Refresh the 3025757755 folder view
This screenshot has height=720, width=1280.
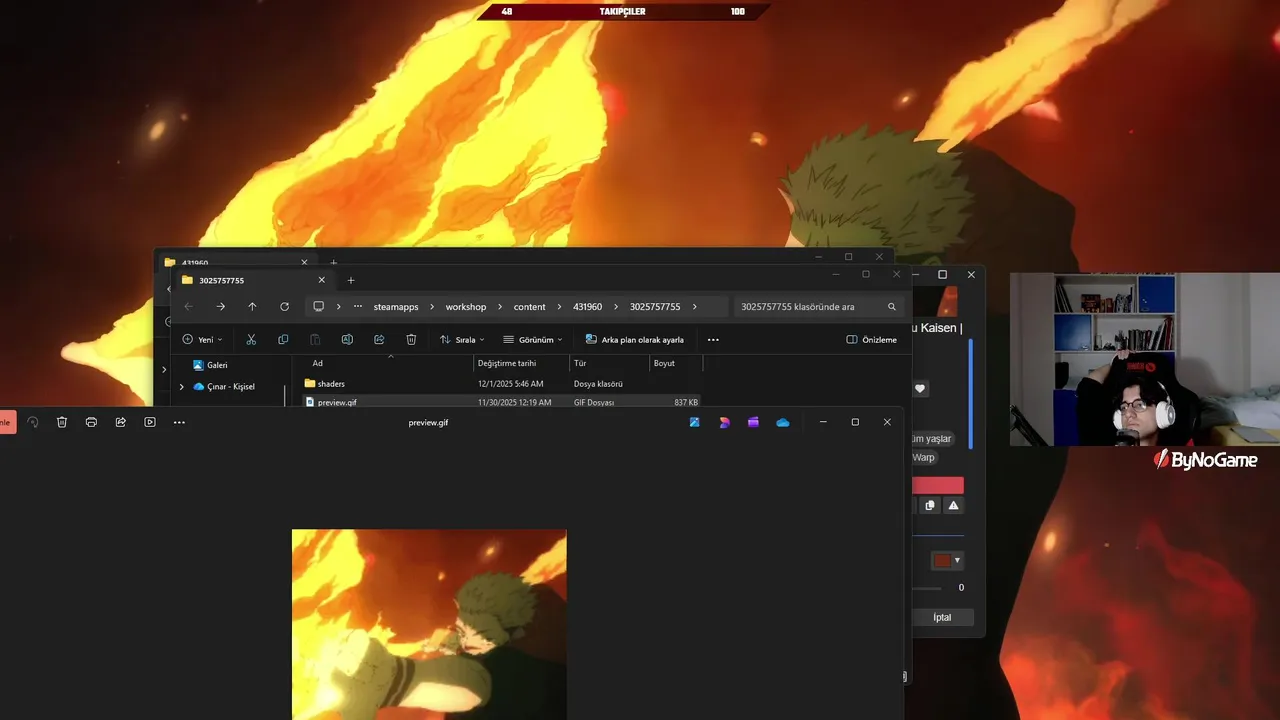click(285, 307)
